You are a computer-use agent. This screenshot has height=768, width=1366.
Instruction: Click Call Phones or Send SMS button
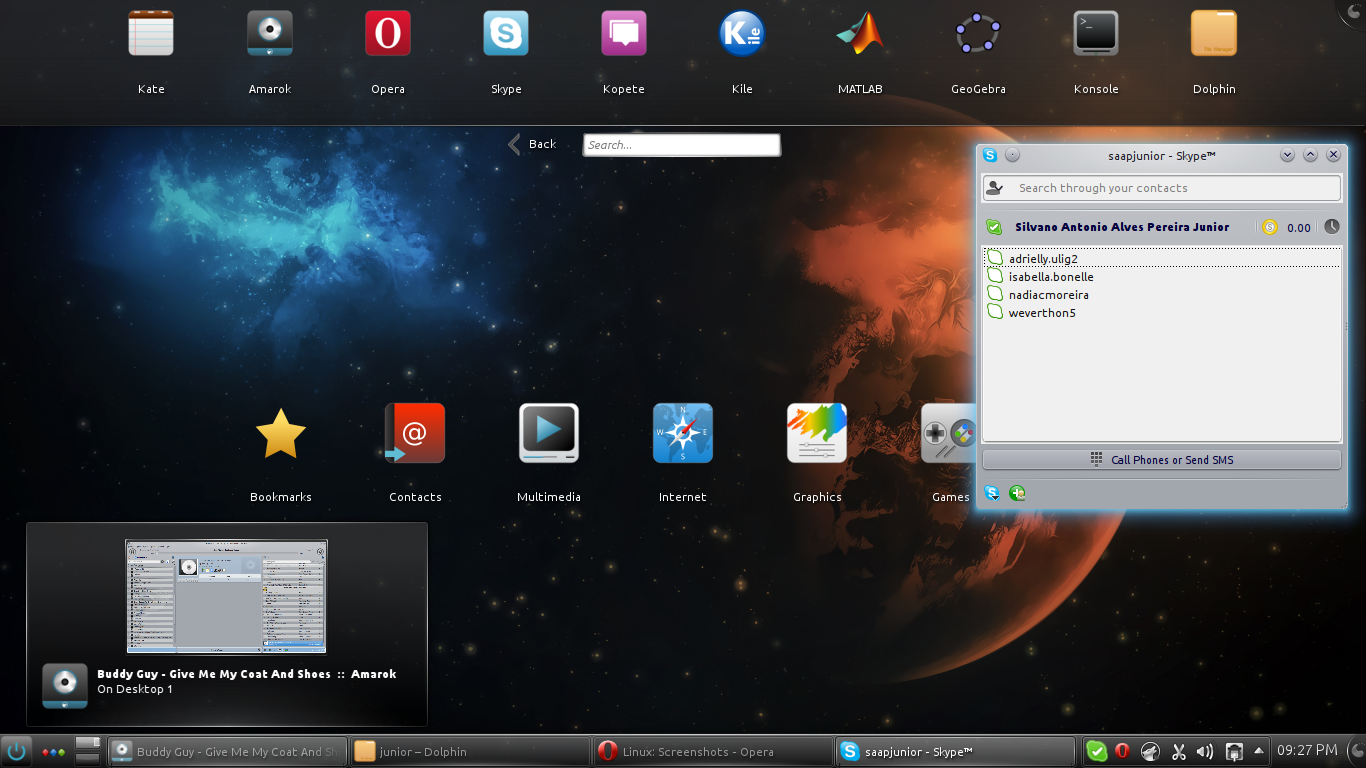[x=1161, y=460]
